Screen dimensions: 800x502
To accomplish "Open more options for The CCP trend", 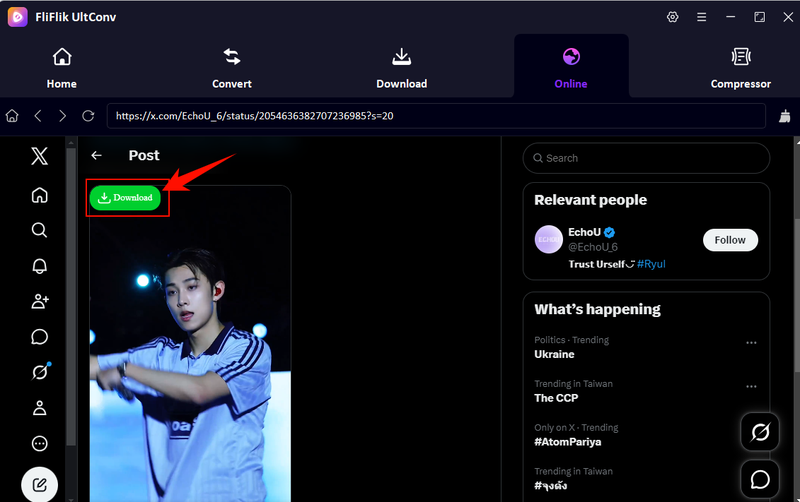I will click(751, 386).
